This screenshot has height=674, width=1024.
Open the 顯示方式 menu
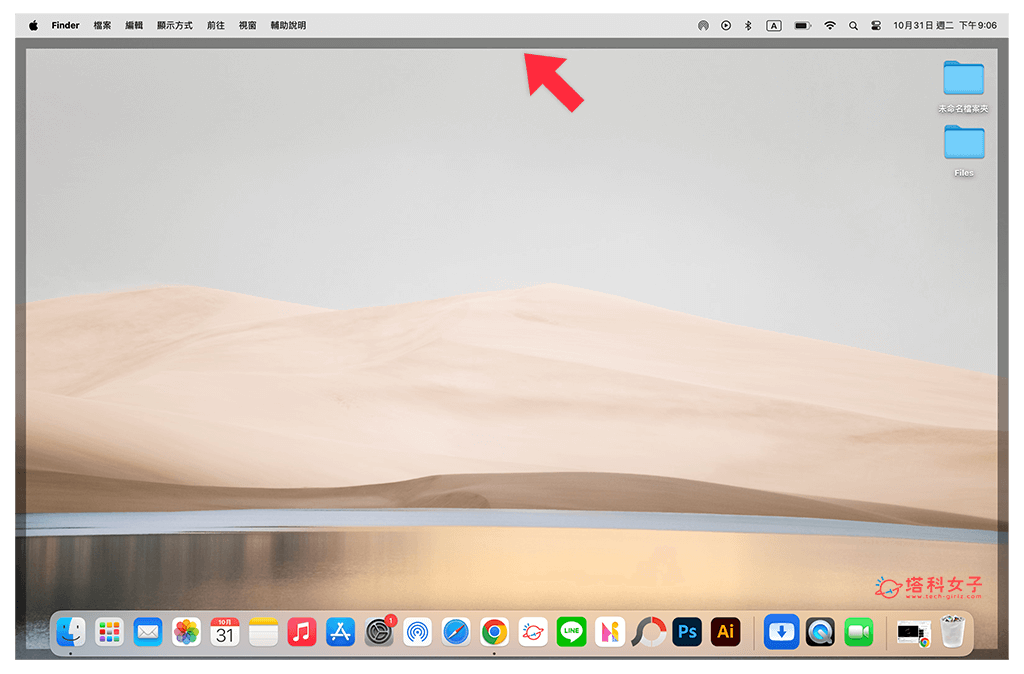175,26
